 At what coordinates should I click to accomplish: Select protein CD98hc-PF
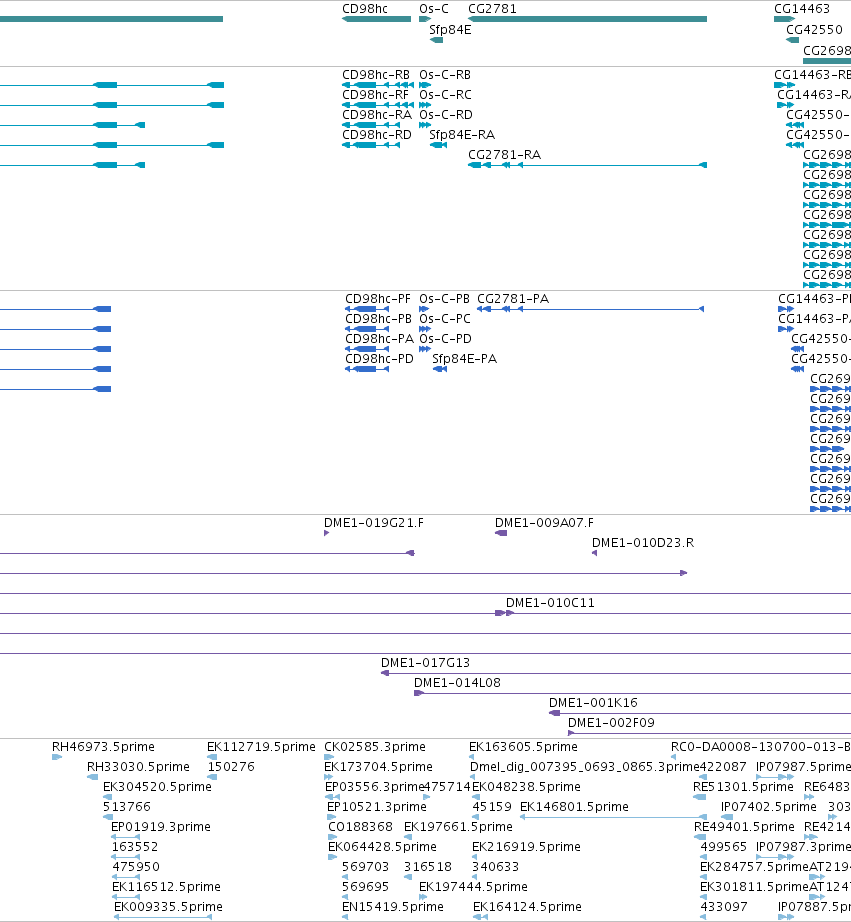point(378,299)
